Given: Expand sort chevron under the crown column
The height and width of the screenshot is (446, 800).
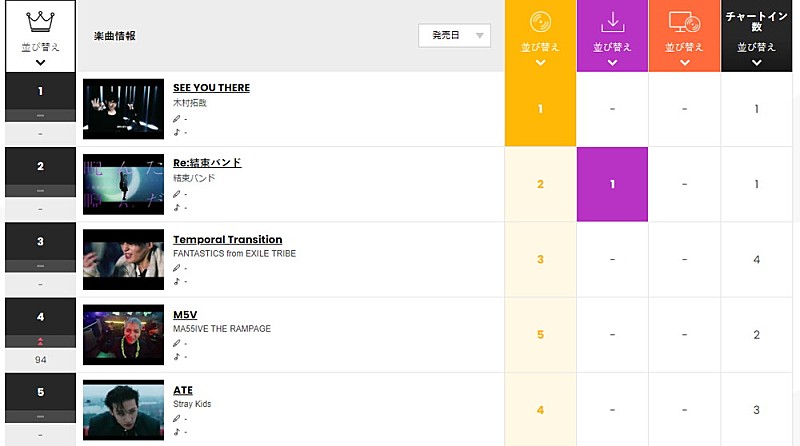Looking at the screenshot, I should point(40,62).
